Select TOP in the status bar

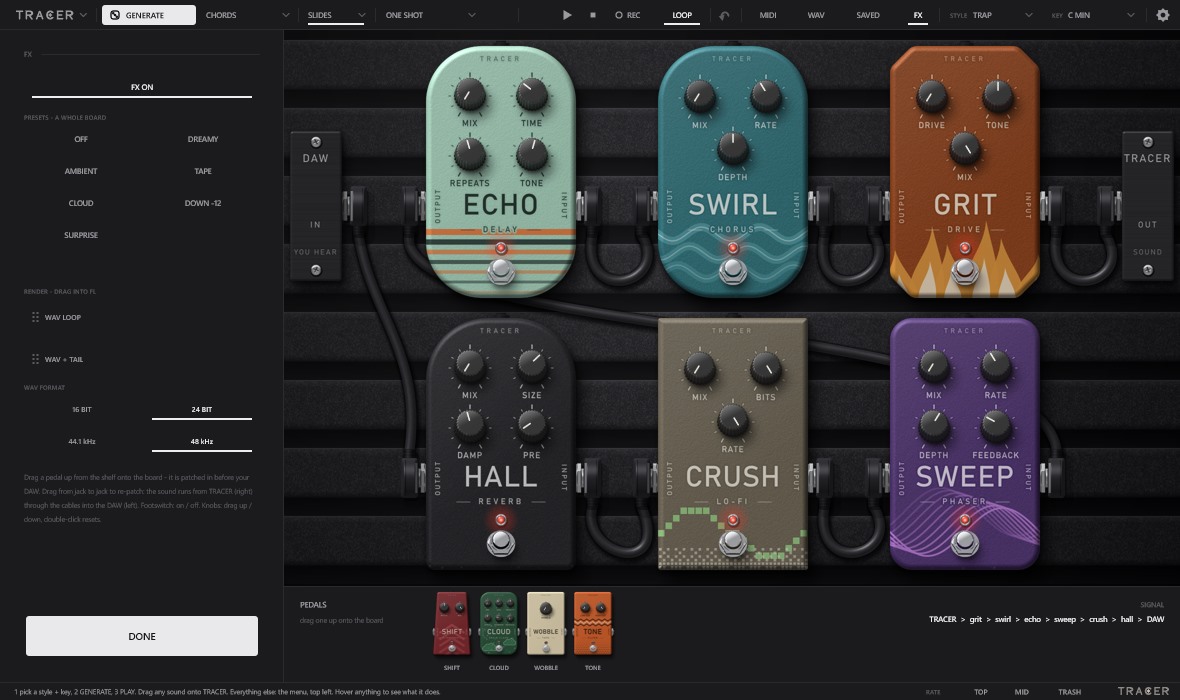(x=981, y=692)
